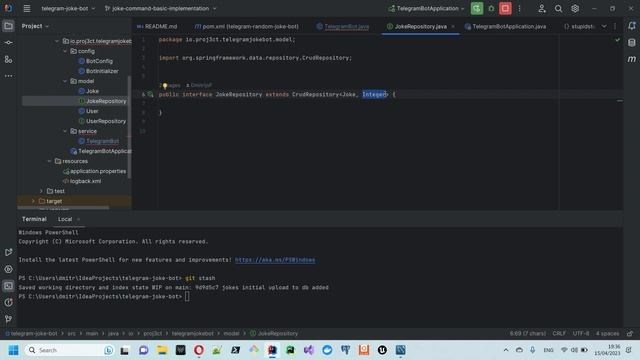Rerun TelegramBotApplication with green button

pyautogui.click(x=477, y=8)
